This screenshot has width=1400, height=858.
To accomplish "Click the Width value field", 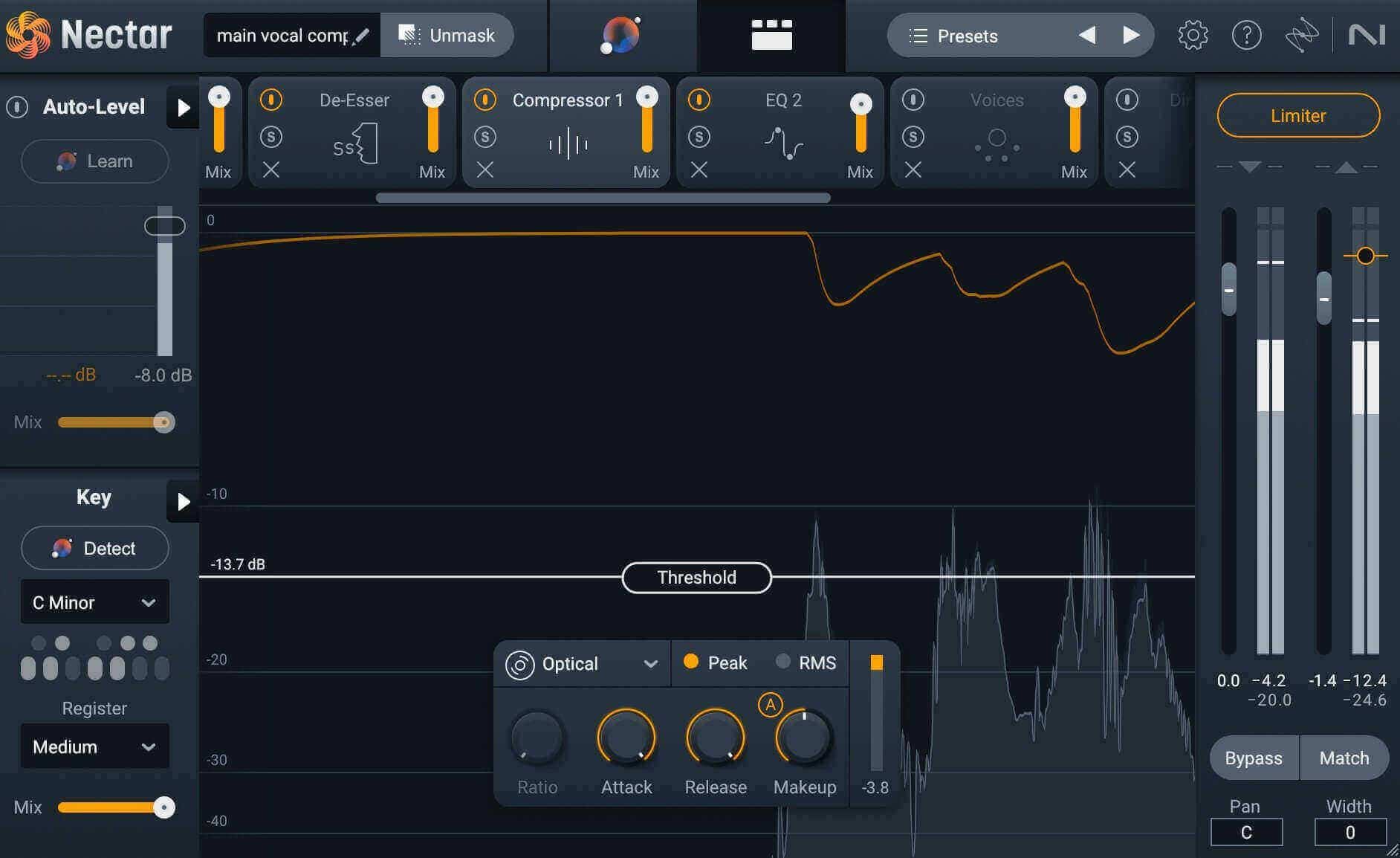I will [1349, 832].
